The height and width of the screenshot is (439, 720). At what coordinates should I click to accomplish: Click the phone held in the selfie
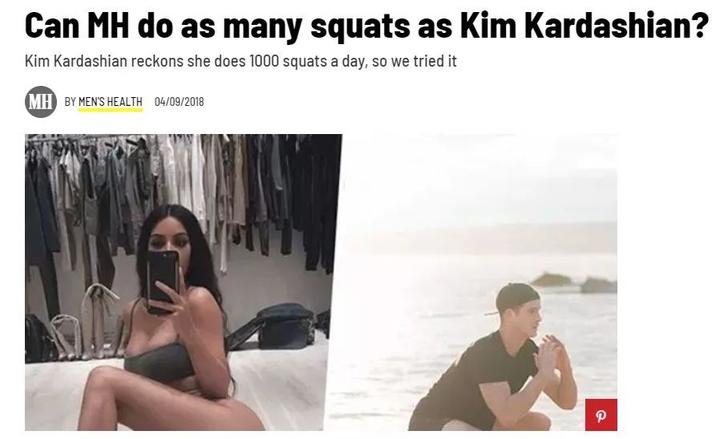click(162, 281)
